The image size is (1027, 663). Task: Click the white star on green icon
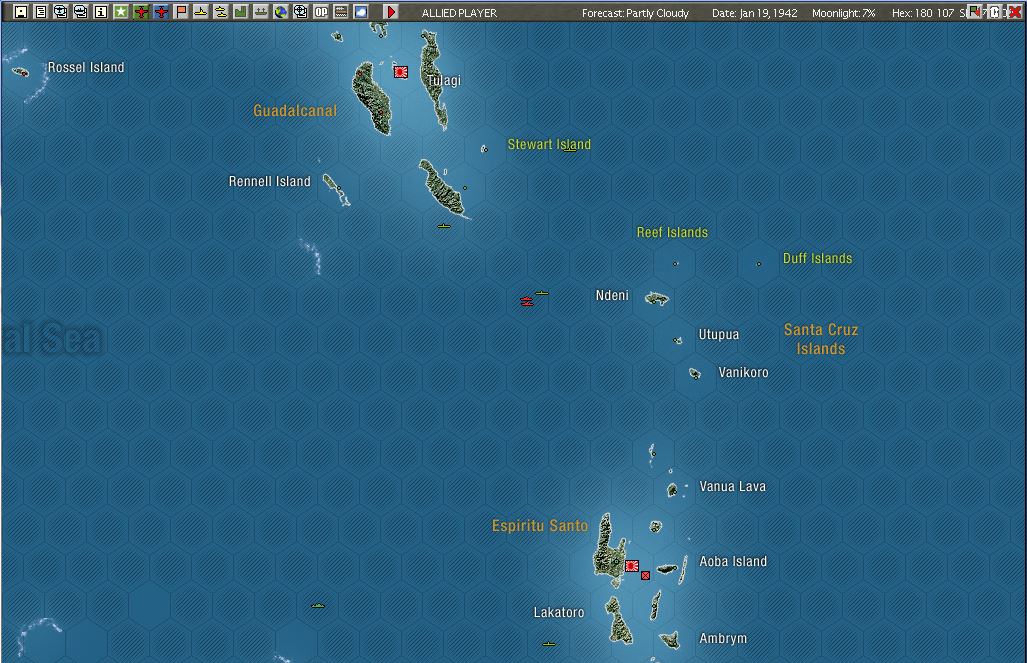(x=121, y=12)
